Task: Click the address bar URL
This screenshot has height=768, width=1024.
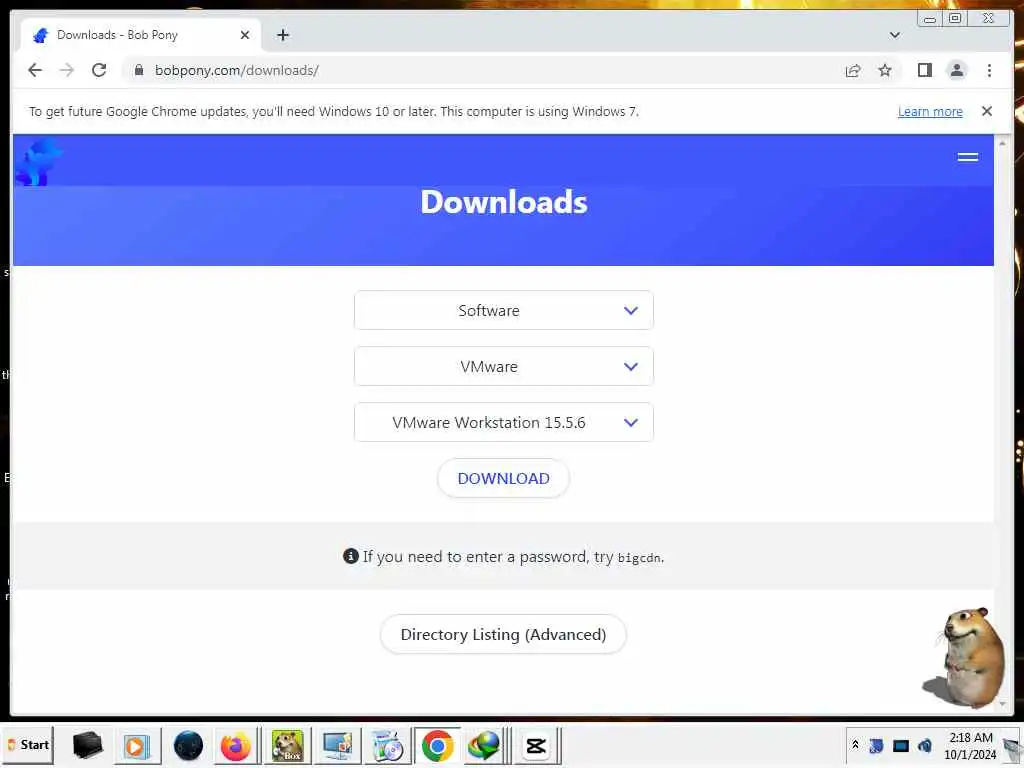Action: 236,71
